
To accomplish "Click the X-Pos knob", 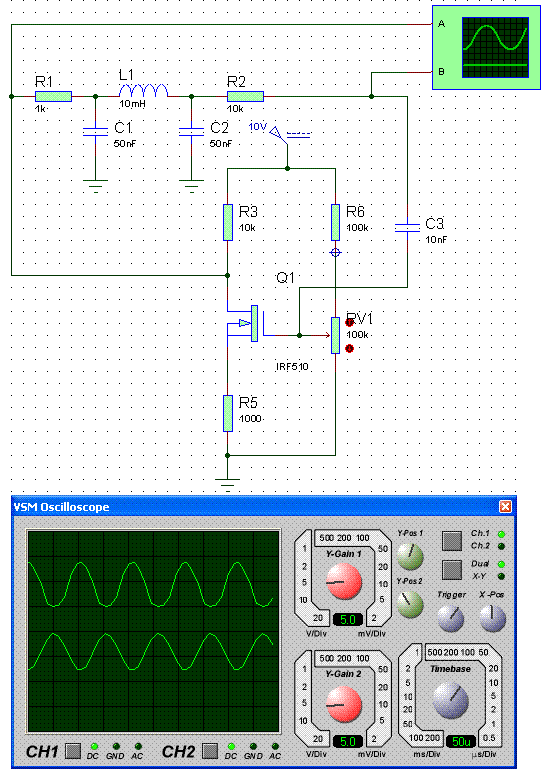I will pyautogui.click(x=492, y=618).
